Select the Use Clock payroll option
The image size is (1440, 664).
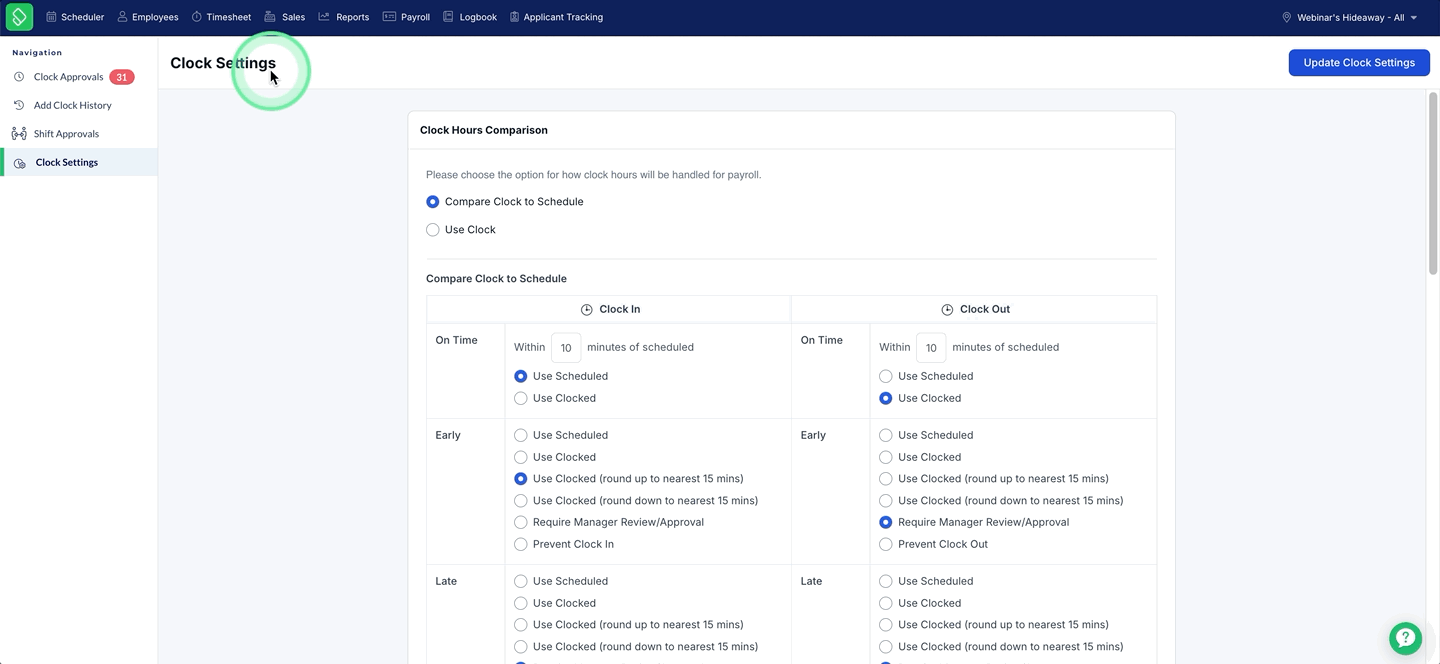coord(433,230)
